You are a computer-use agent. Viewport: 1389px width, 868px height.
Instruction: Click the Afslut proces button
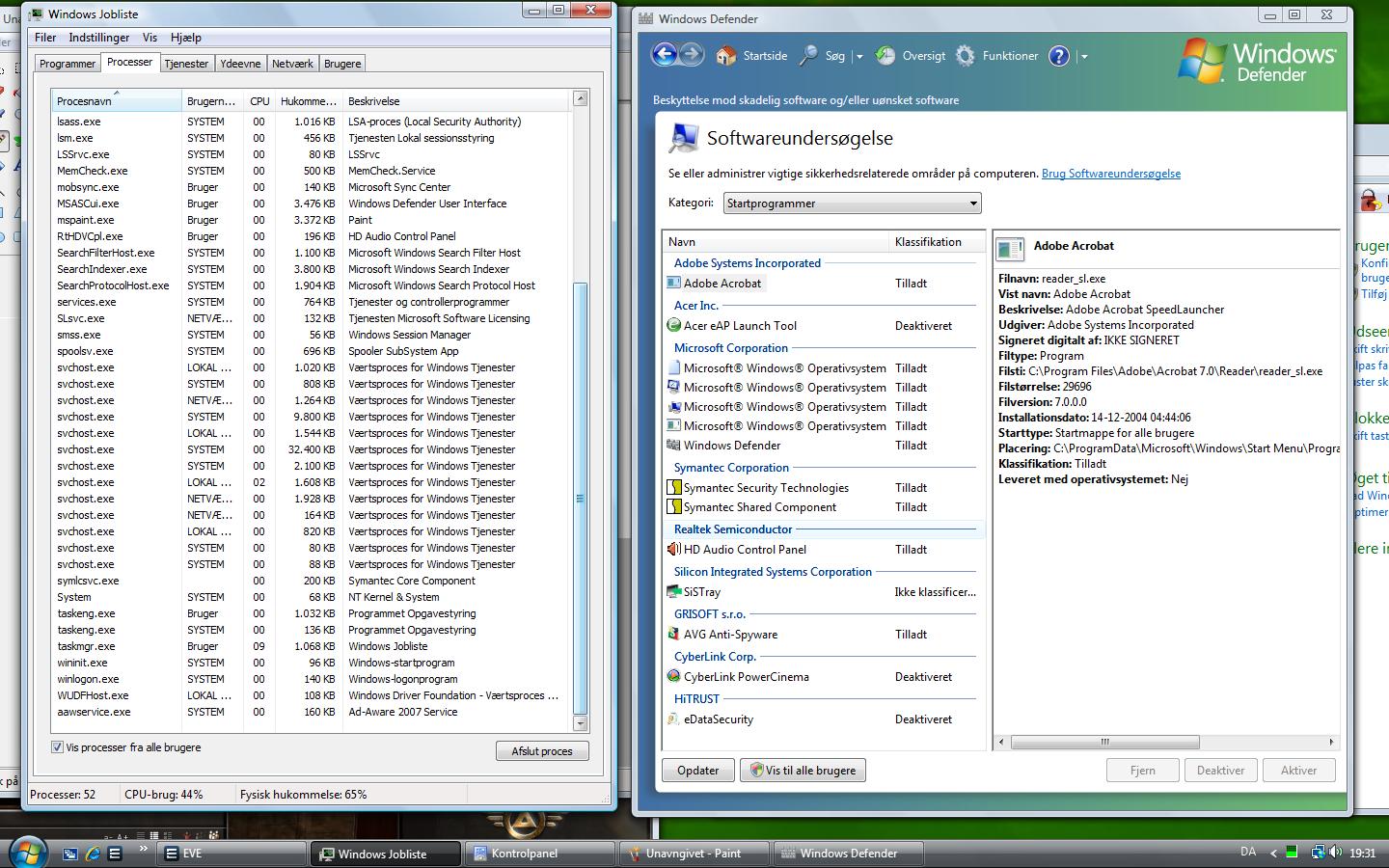542,751
